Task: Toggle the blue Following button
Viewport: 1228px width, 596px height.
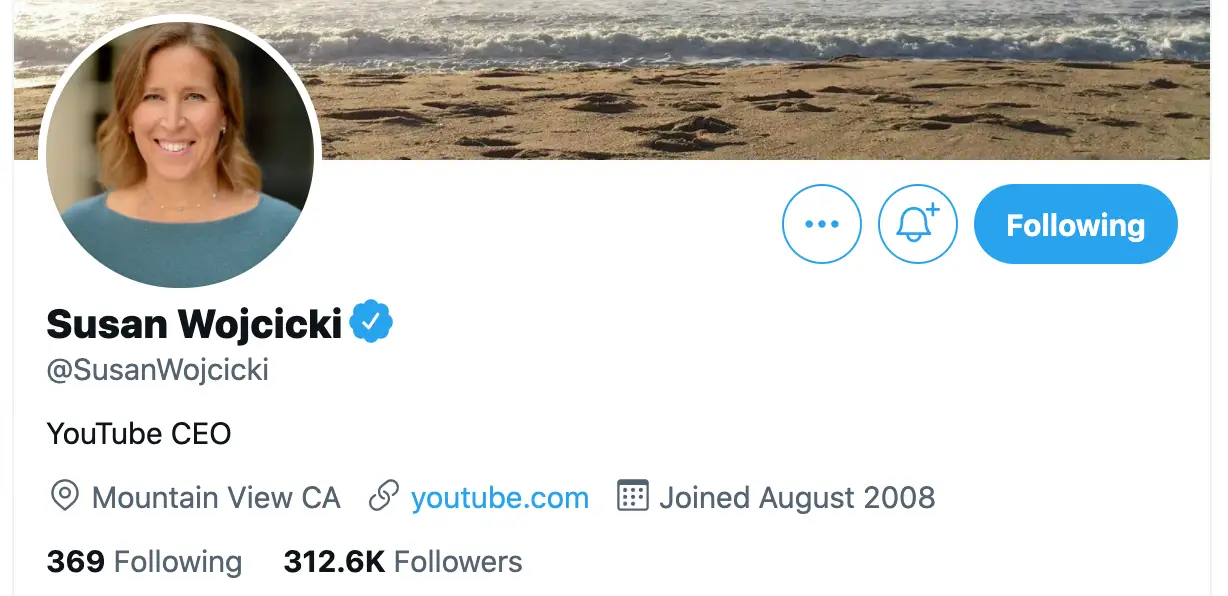Action: coord(1075,224)
